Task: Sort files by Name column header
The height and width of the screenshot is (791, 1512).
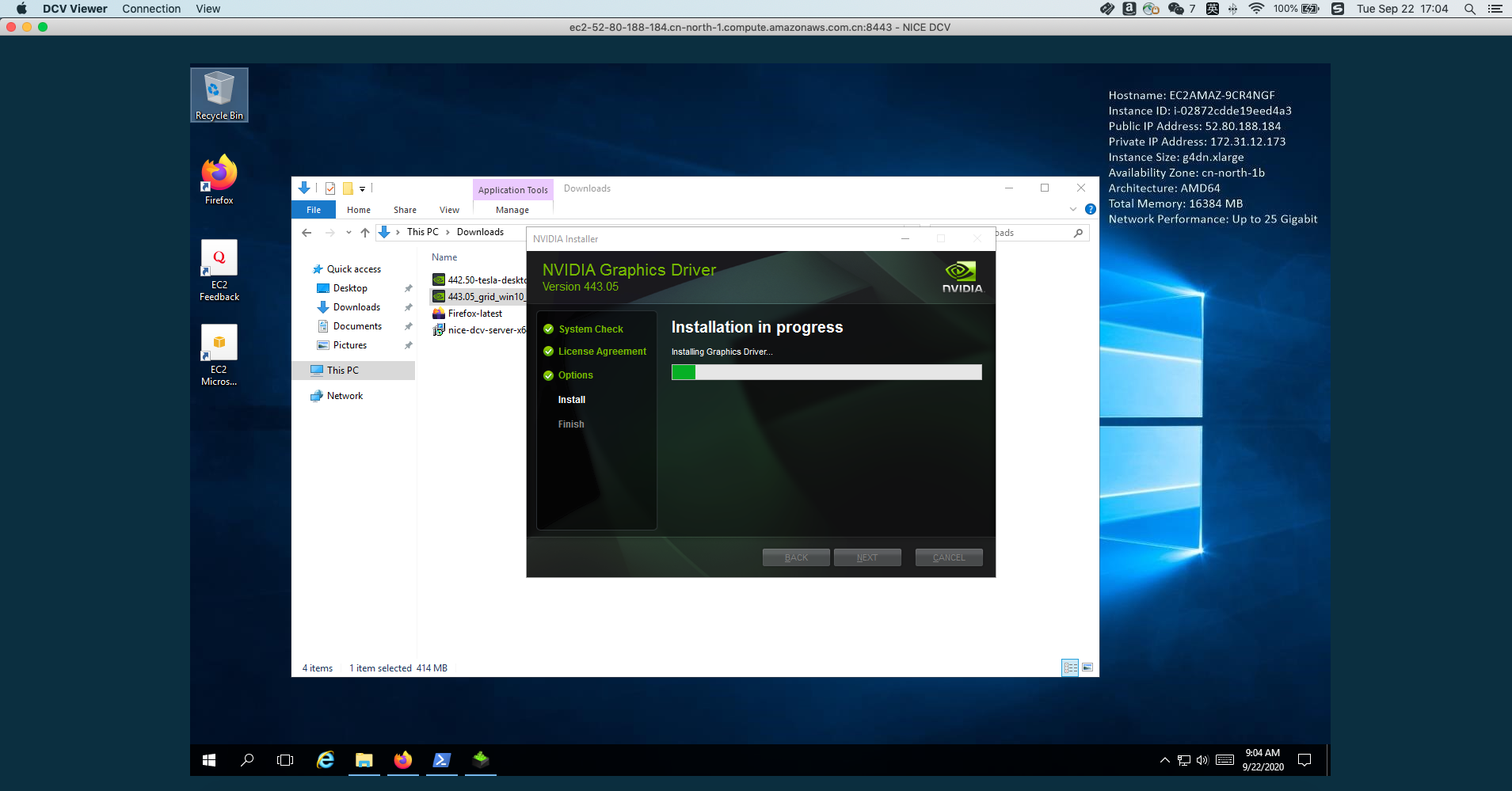Action: tap(444, 257)
